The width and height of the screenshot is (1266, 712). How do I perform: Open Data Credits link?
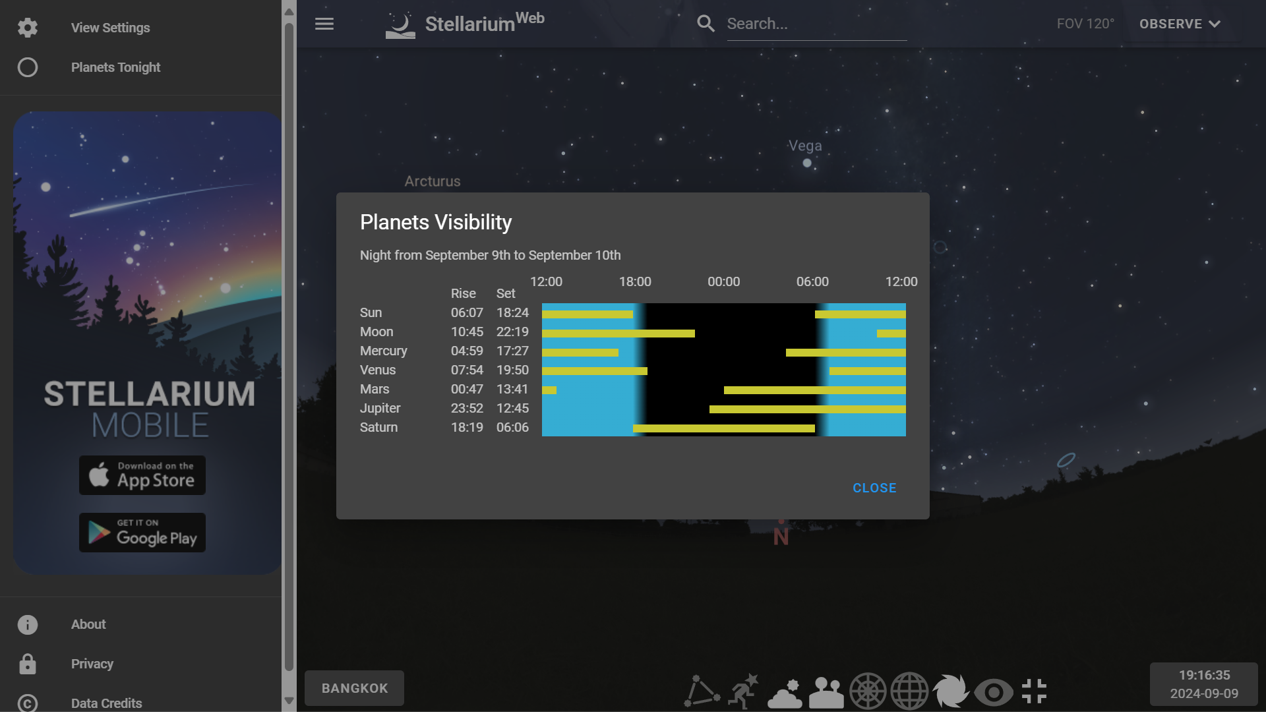point(106,702)
